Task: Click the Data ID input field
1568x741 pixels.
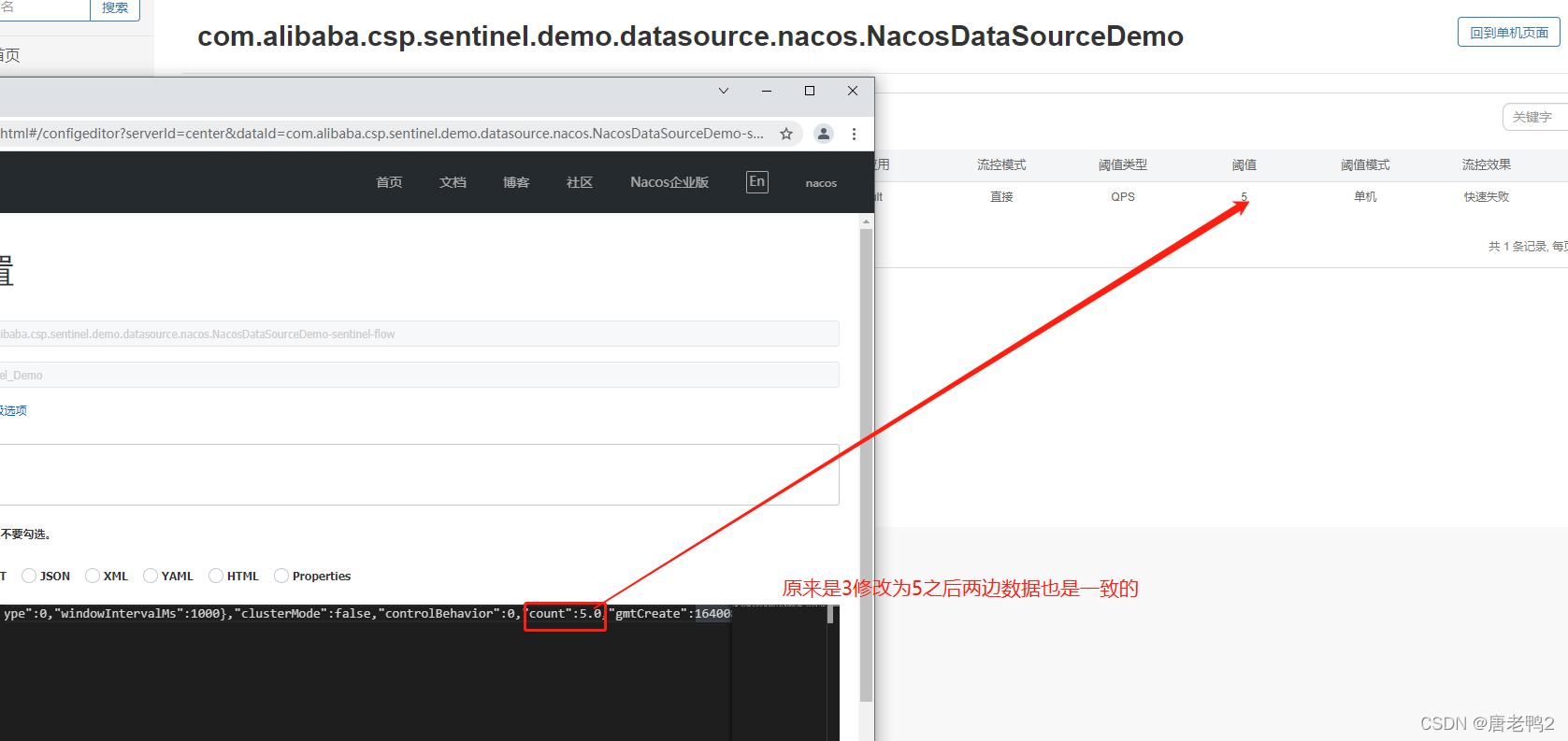Action: [x=419, y=334]
